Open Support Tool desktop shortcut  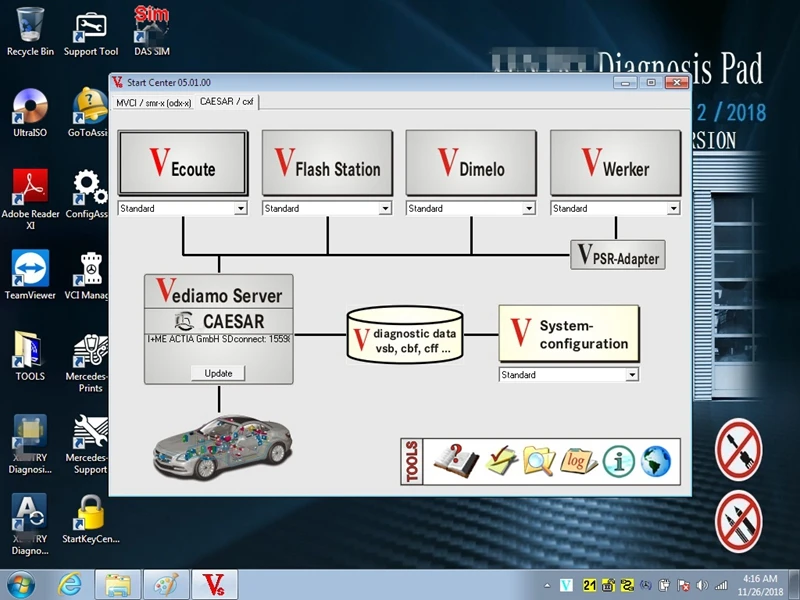tap(91, 33)
